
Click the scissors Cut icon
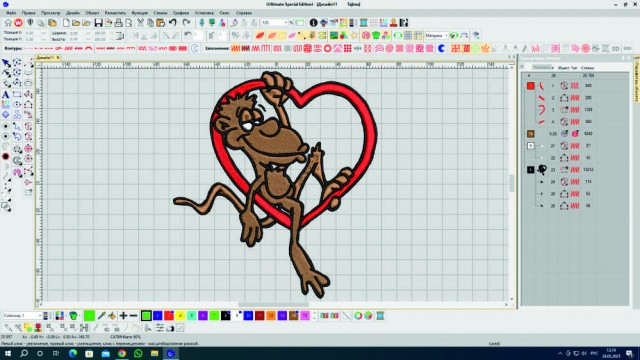tap(140, 23)
